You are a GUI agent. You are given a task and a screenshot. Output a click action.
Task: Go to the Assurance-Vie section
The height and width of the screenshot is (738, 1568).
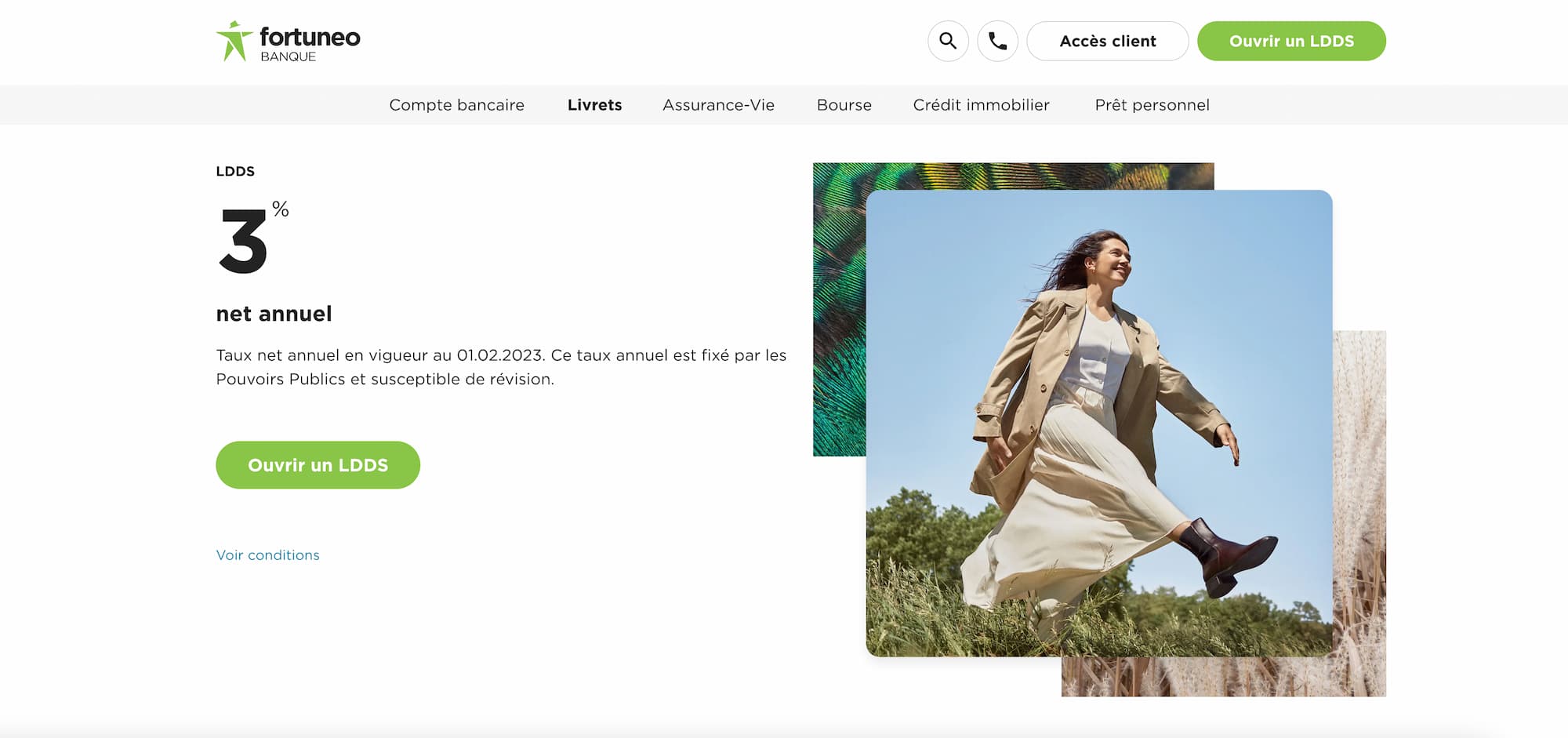point(718,105)
